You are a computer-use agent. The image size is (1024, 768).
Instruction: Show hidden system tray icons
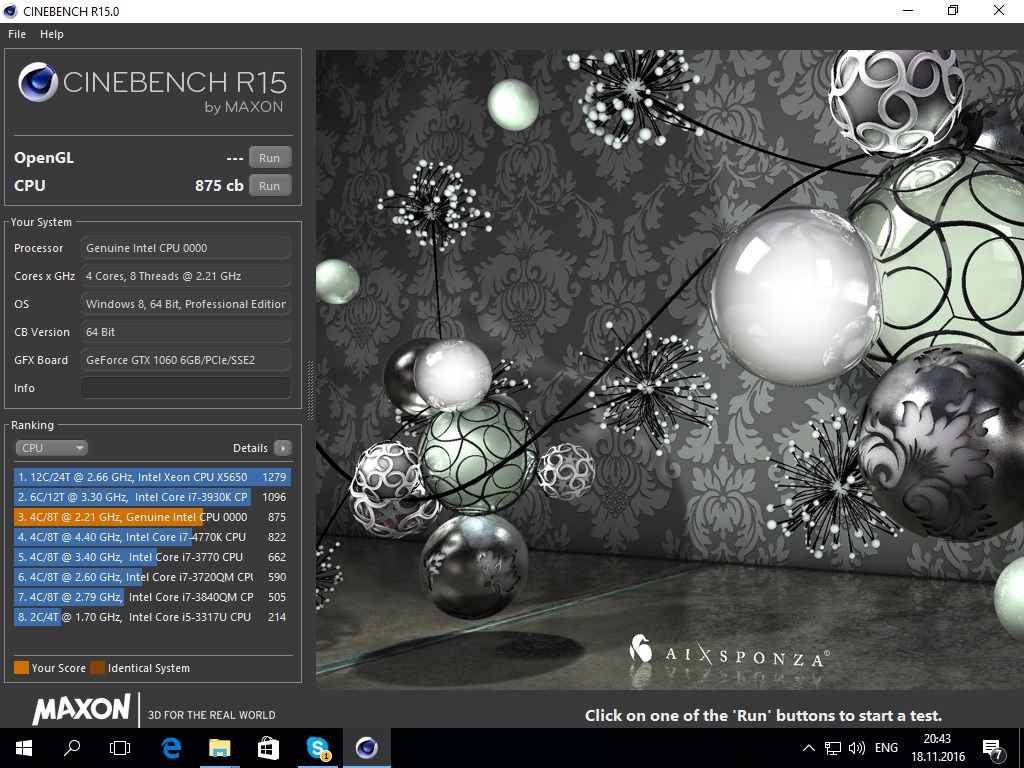point(808,748)
